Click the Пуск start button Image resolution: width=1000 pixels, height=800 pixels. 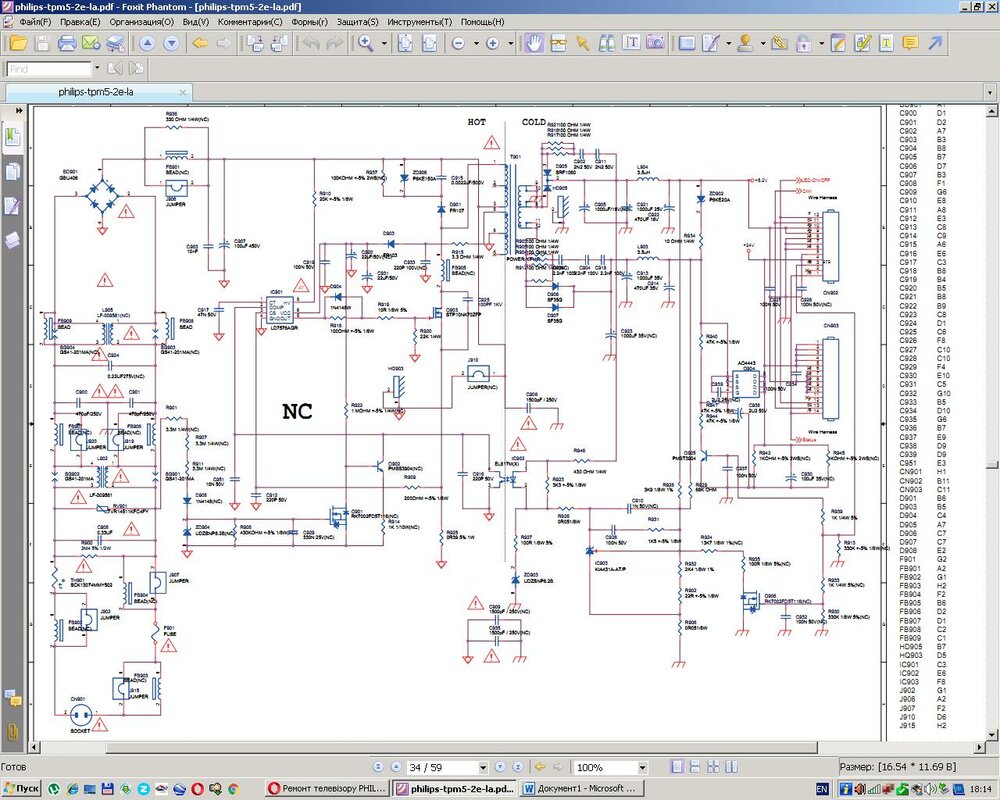click(22, 789)
